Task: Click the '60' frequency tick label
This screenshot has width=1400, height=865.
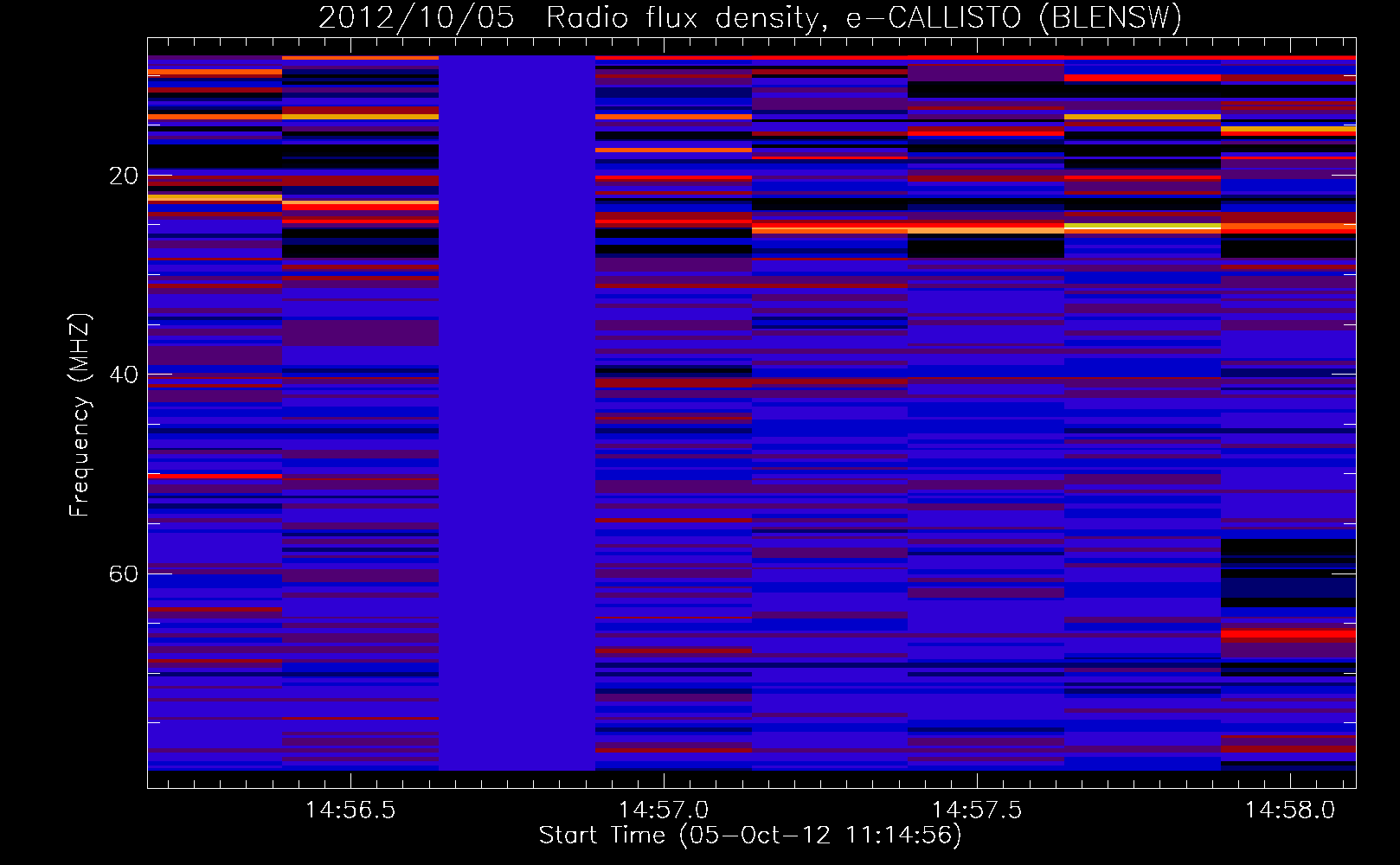Action: (x=123, y=574)
